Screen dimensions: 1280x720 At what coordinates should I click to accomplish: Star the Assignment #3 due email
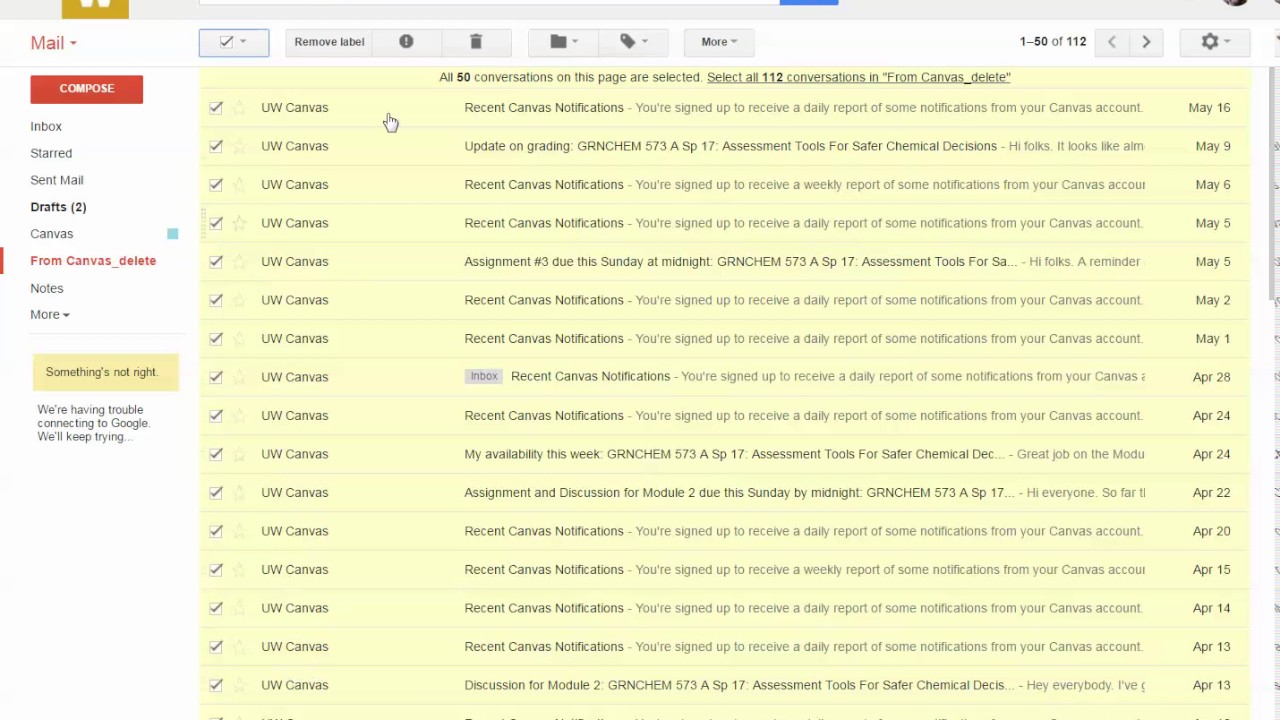(239, 261)
